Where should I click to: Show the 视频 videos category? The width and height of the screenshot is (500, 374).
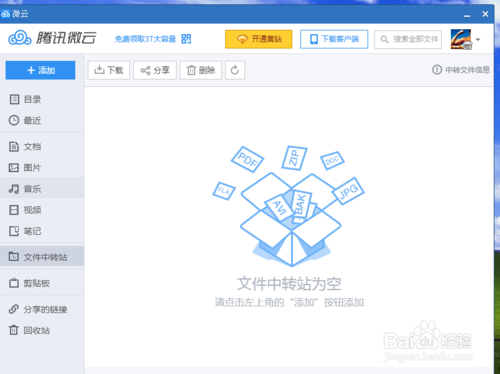(x=42, y=210)
